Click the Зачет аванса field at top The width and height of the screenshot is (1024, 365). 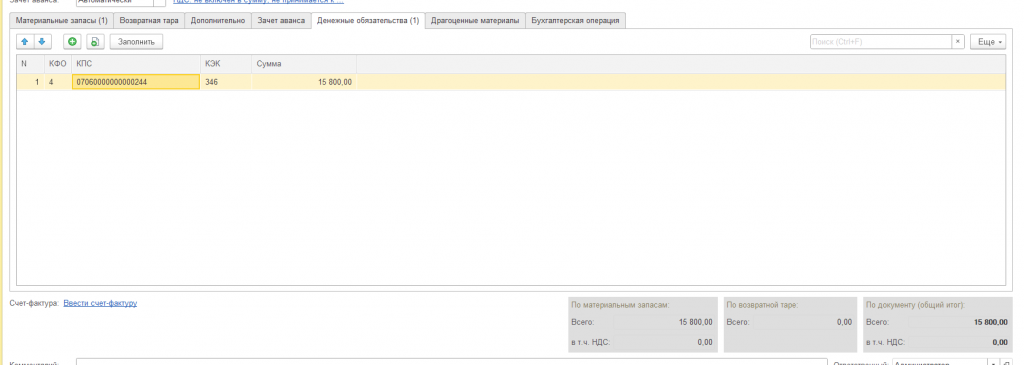tap(114, 3)
